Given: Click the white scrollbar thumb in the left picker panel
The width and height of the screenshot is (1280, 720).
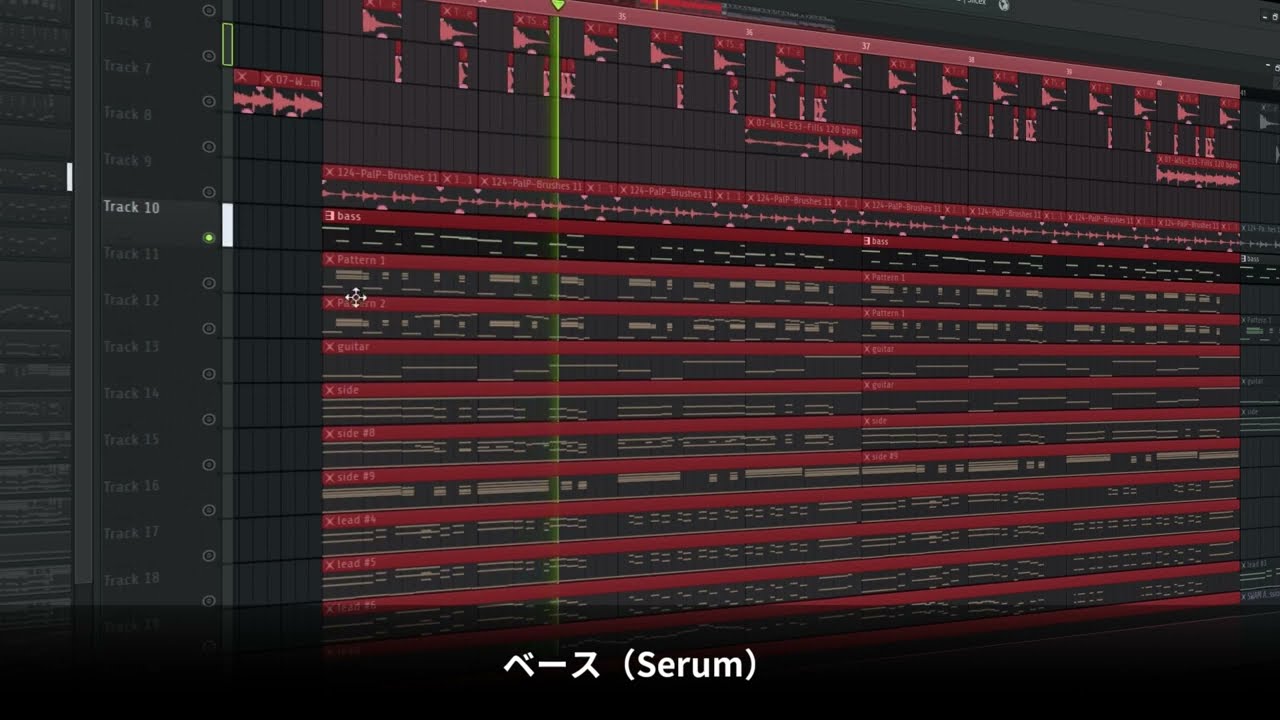Looking at the screenshot, I should pos(69,177).
